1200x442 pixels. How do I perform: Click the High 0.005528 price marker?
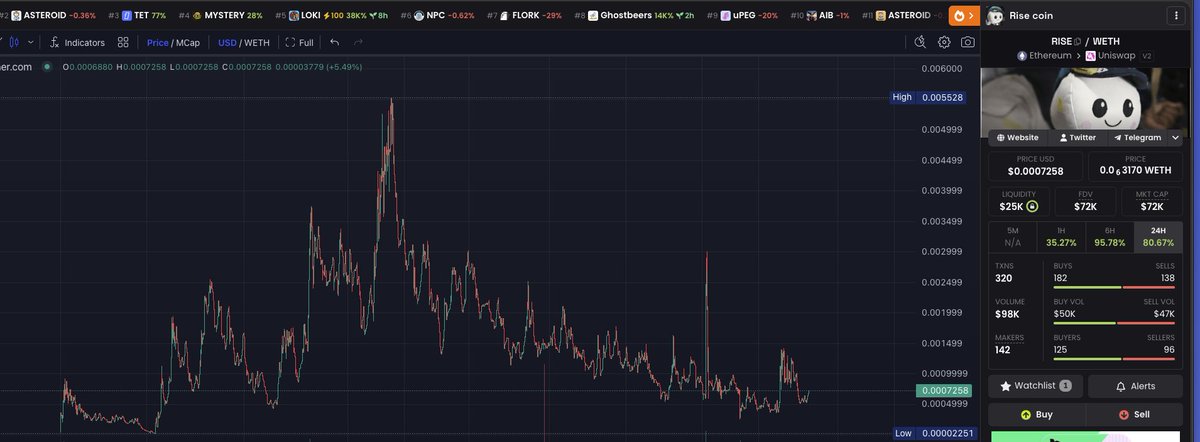point(928,97)
